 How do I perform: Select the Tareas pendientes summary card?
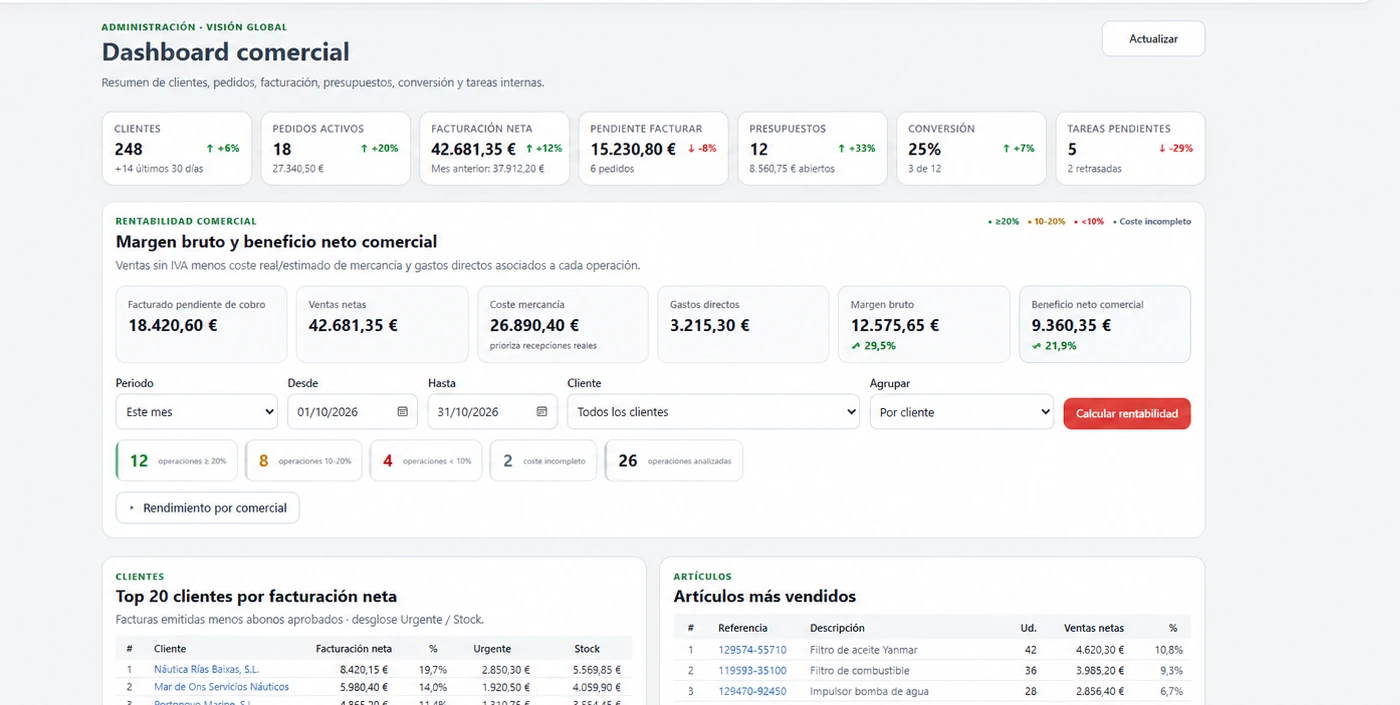1131,148
